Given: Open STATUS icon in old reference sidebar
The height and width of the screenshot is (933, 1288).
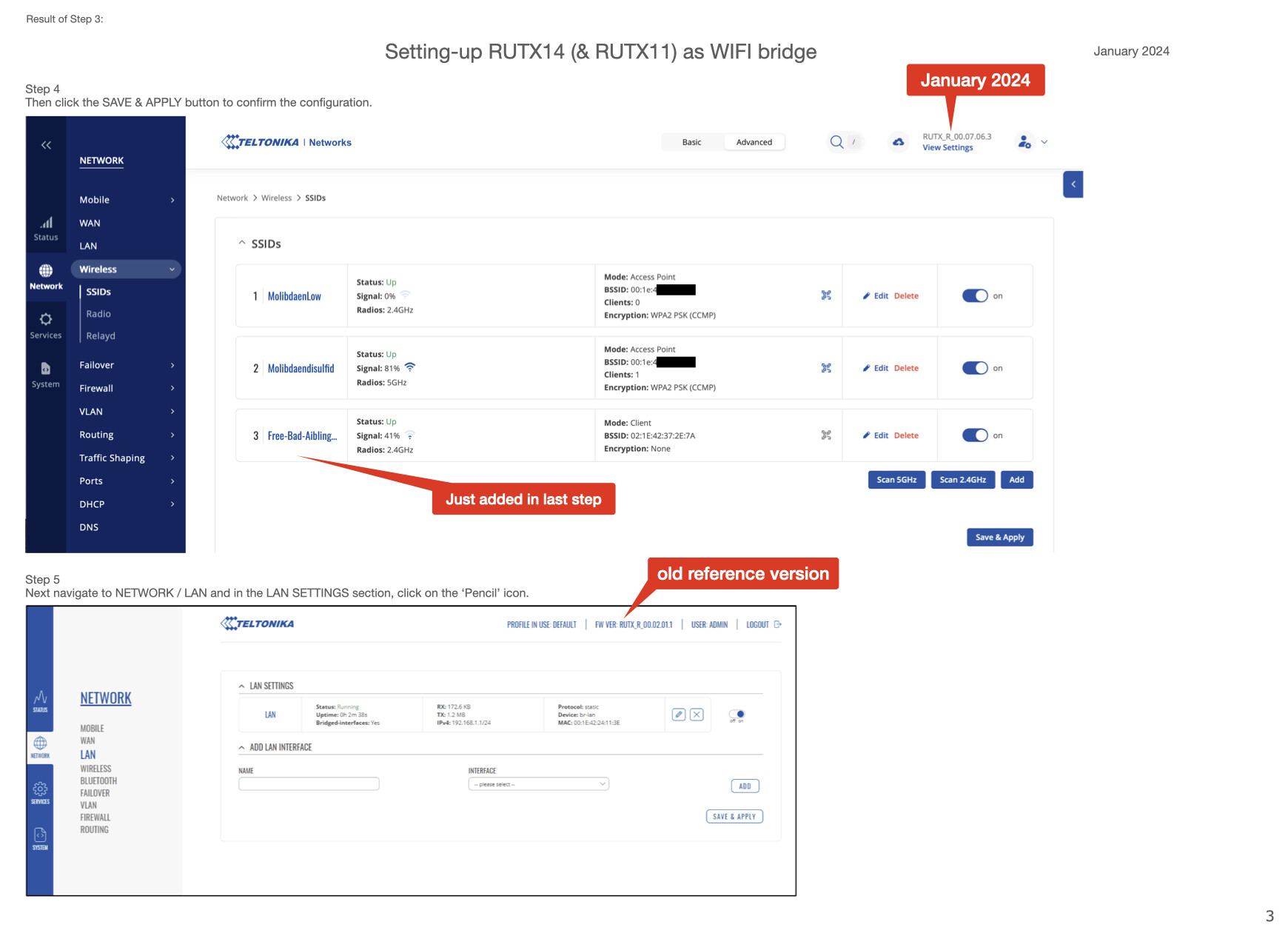Looking at the screenshot, I should click(x=40, y=701).
